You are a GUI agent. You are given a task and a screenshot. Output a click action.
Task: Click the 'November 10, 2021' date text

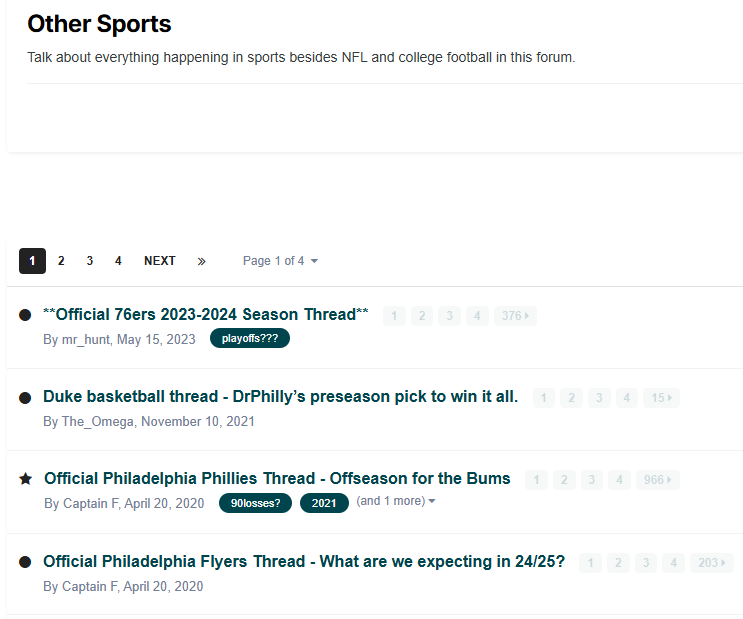pos(198,421)
